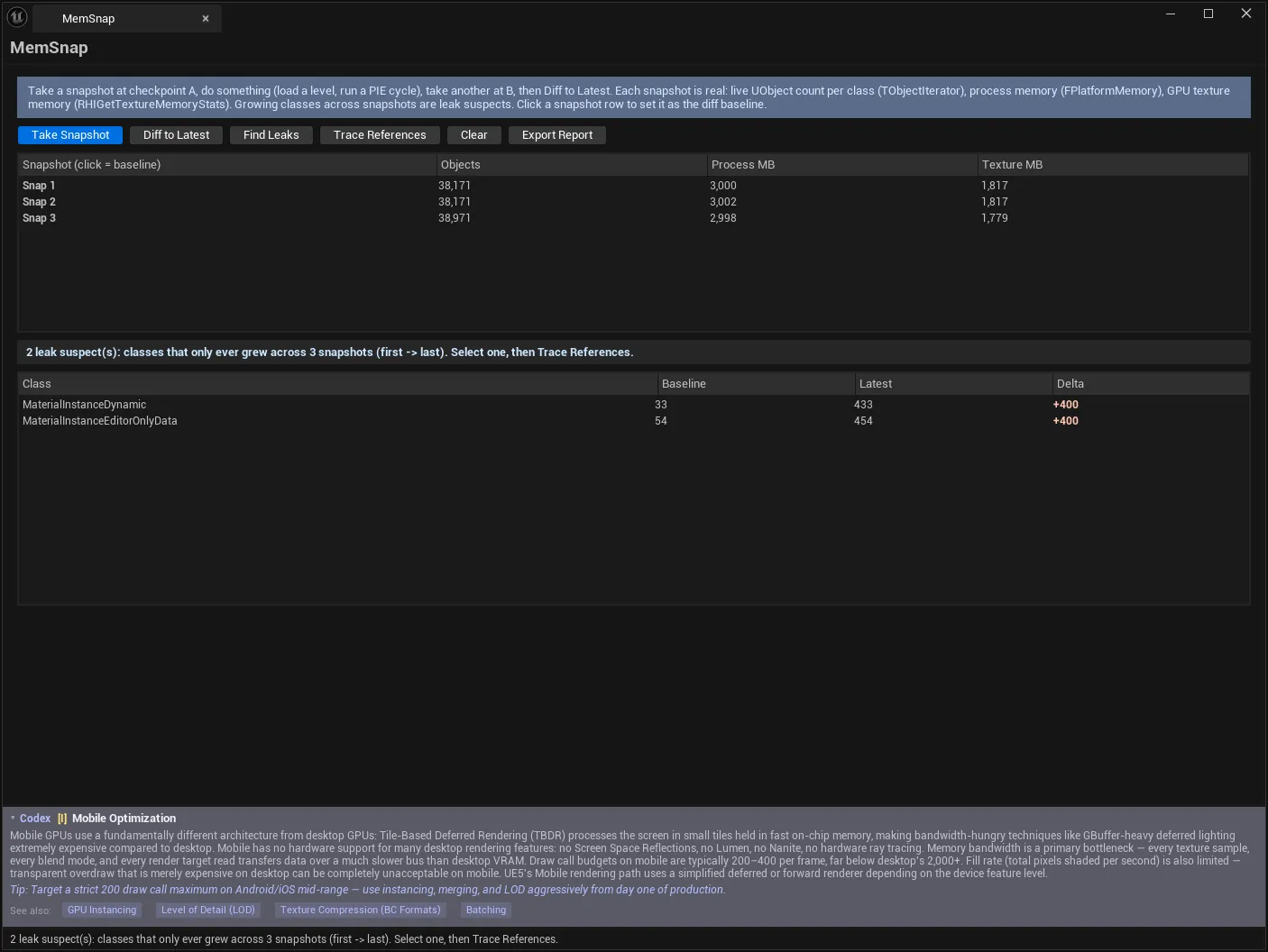
Task: Click the Export Report button
Action: pyautogui.click(x=557, y=135)
